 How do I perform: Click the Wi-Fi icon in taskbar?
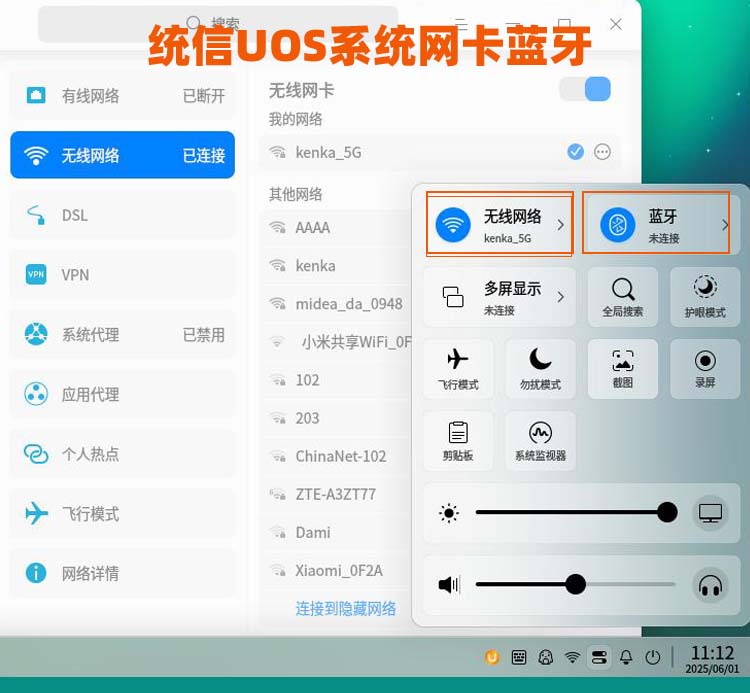pyautogui.click(x=572, y=657)
